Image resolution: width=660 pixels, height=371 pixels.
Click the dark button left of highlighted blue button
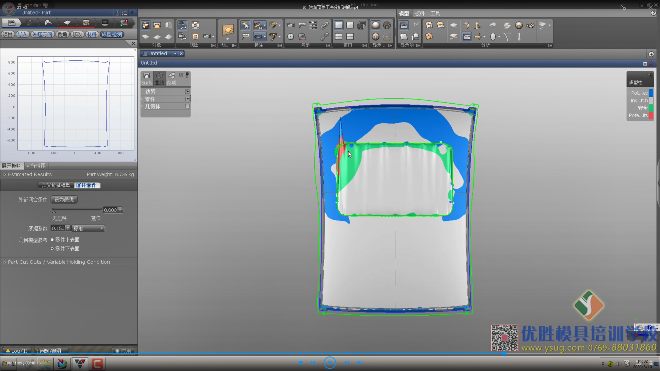(55, 185)
